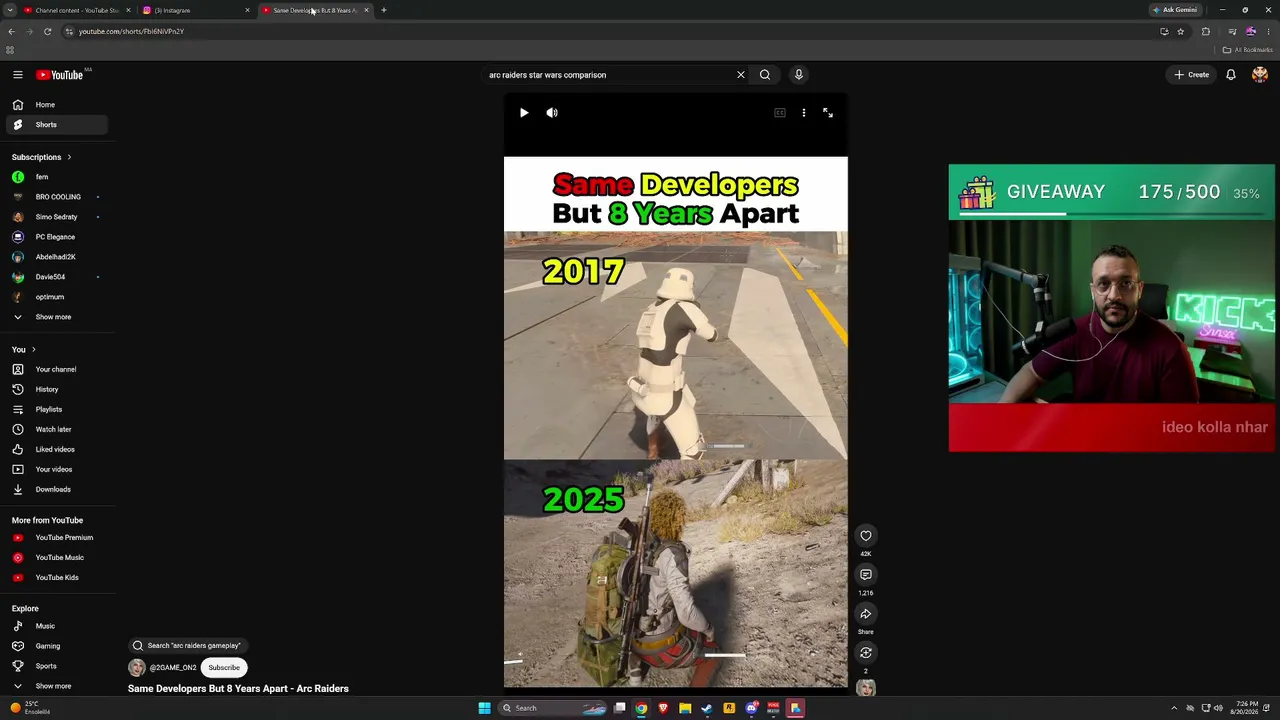
Task: Open Steam from the taskbar
Action: pyautogui.click(x=706, y=708)
